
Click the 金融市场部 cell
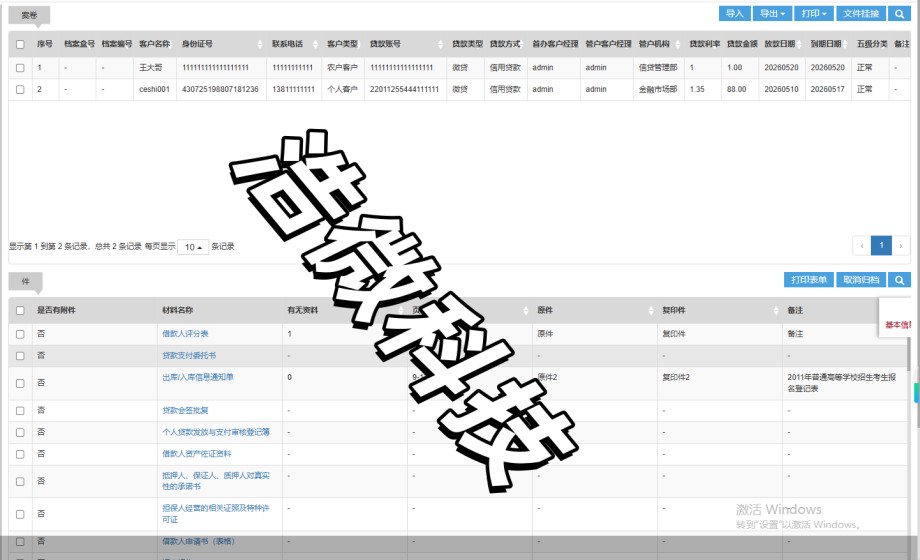658,90
